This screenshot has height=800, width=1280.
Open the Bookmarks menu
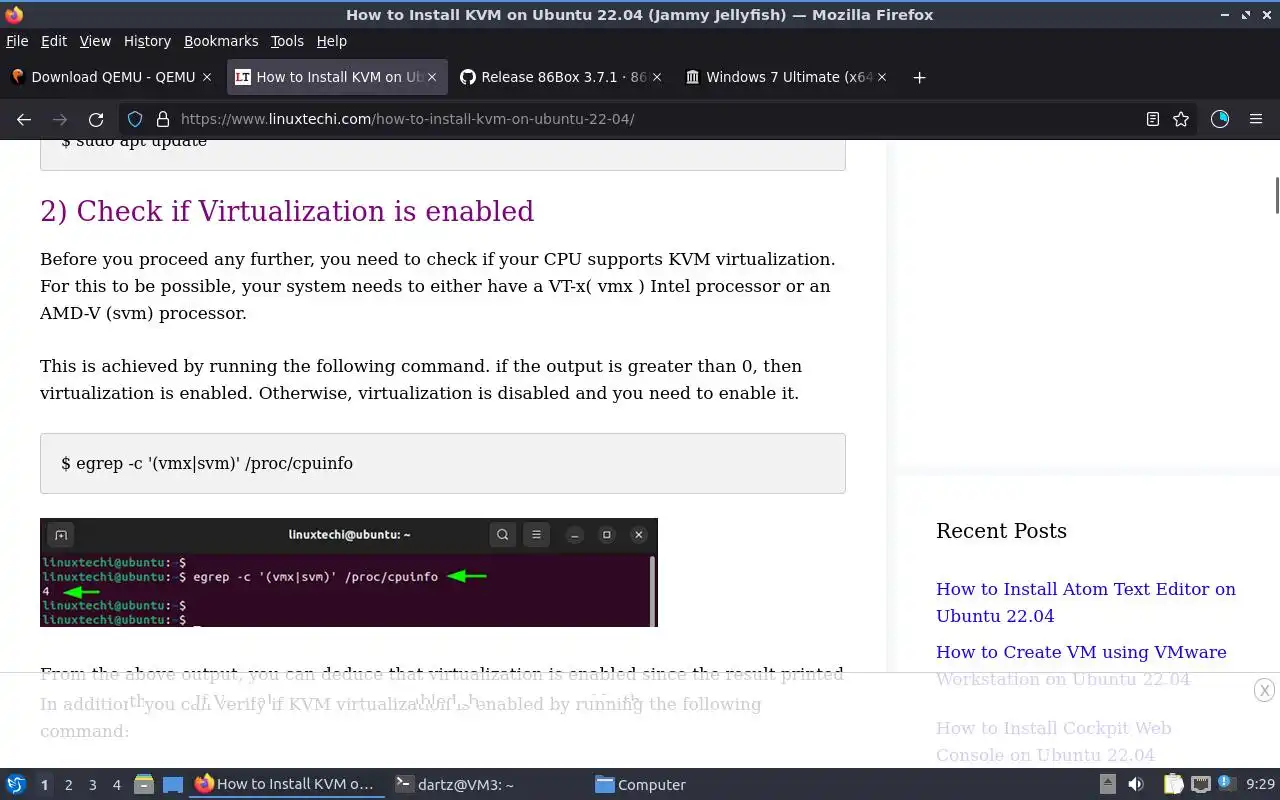(x=221, y=41)
